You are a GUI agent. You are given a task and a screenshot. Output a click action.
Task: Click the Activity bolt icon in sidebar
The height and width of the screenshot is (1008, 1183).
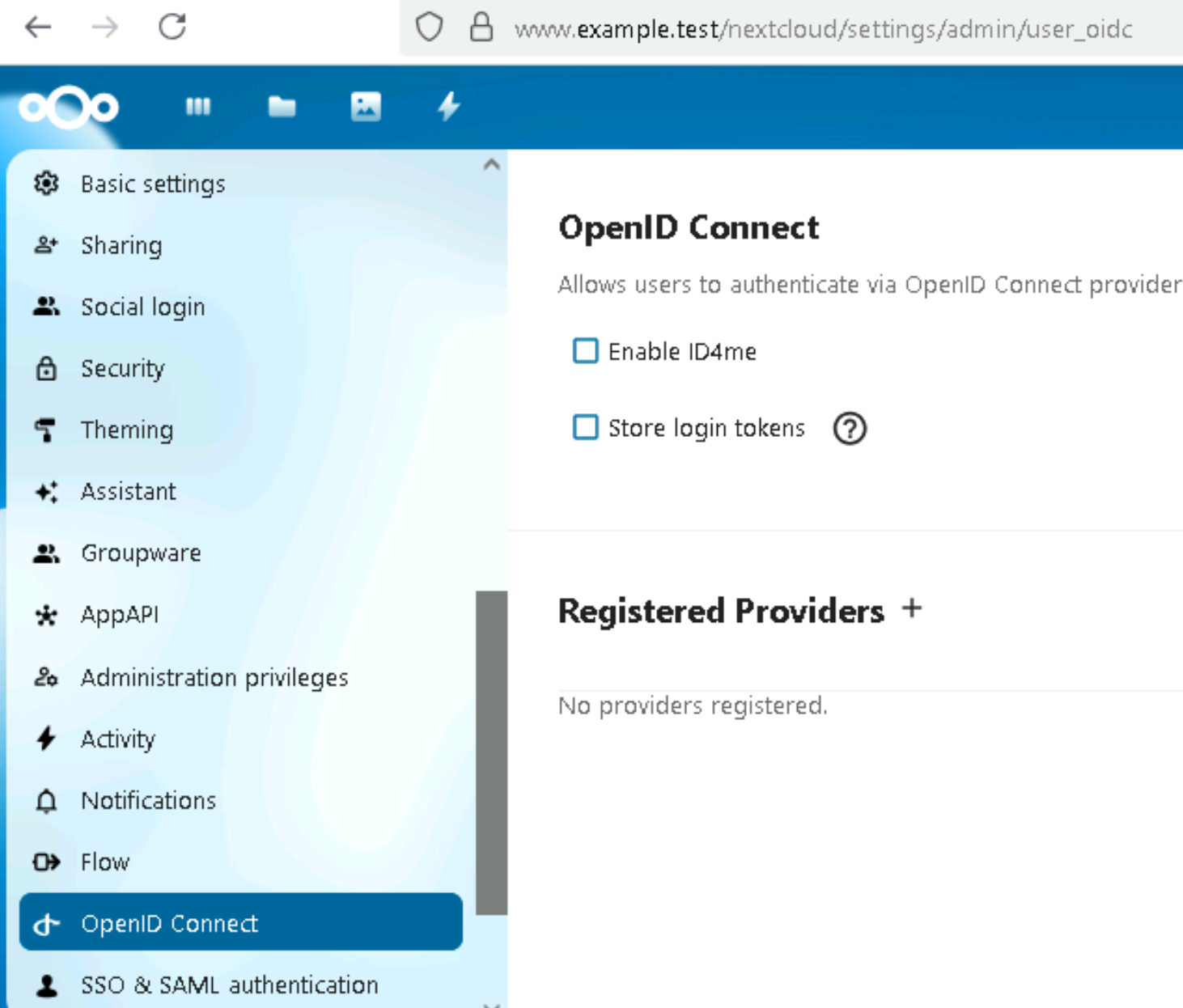tap(46, 739)
